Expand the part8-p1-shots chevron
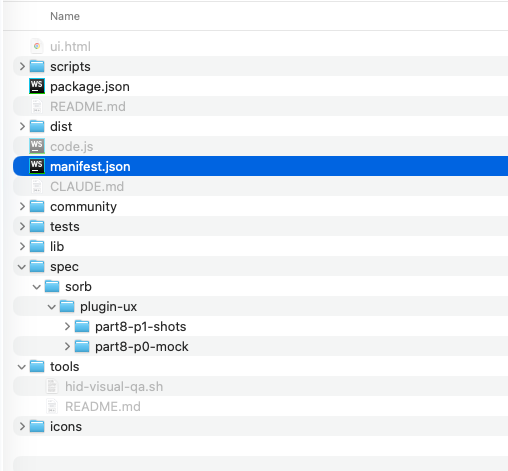The image size is (508, 471). [67, 326]
